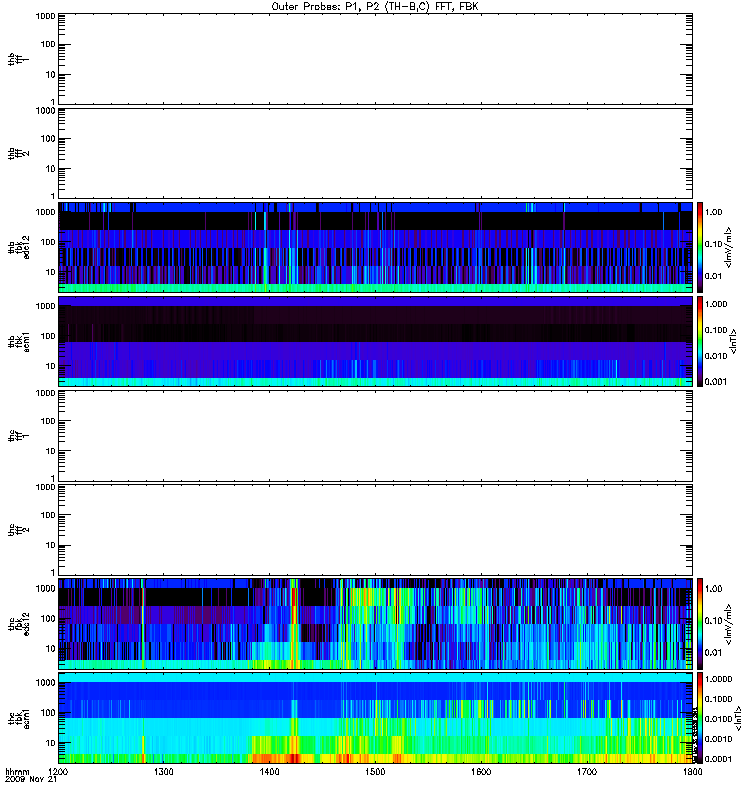Click the '1800' time tick label
This screenshot has width=750, height=800.
coord(692,772)
